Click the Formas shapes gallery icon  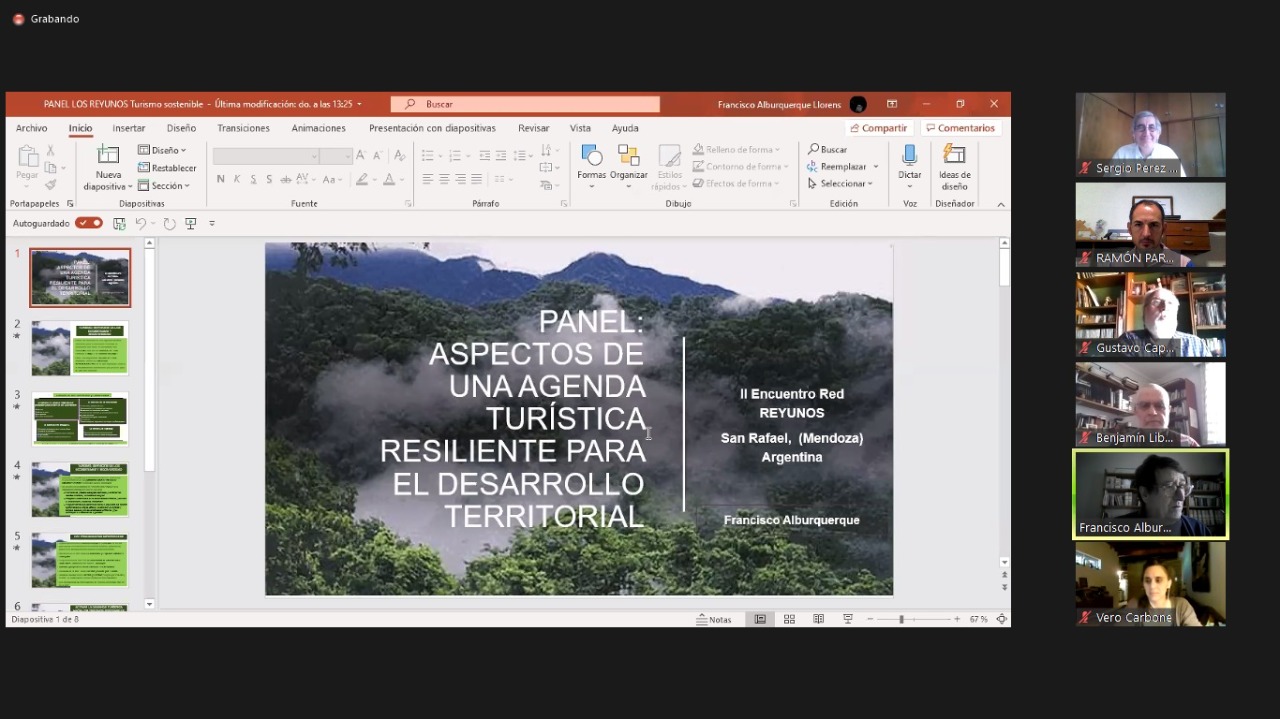[591, 155]
